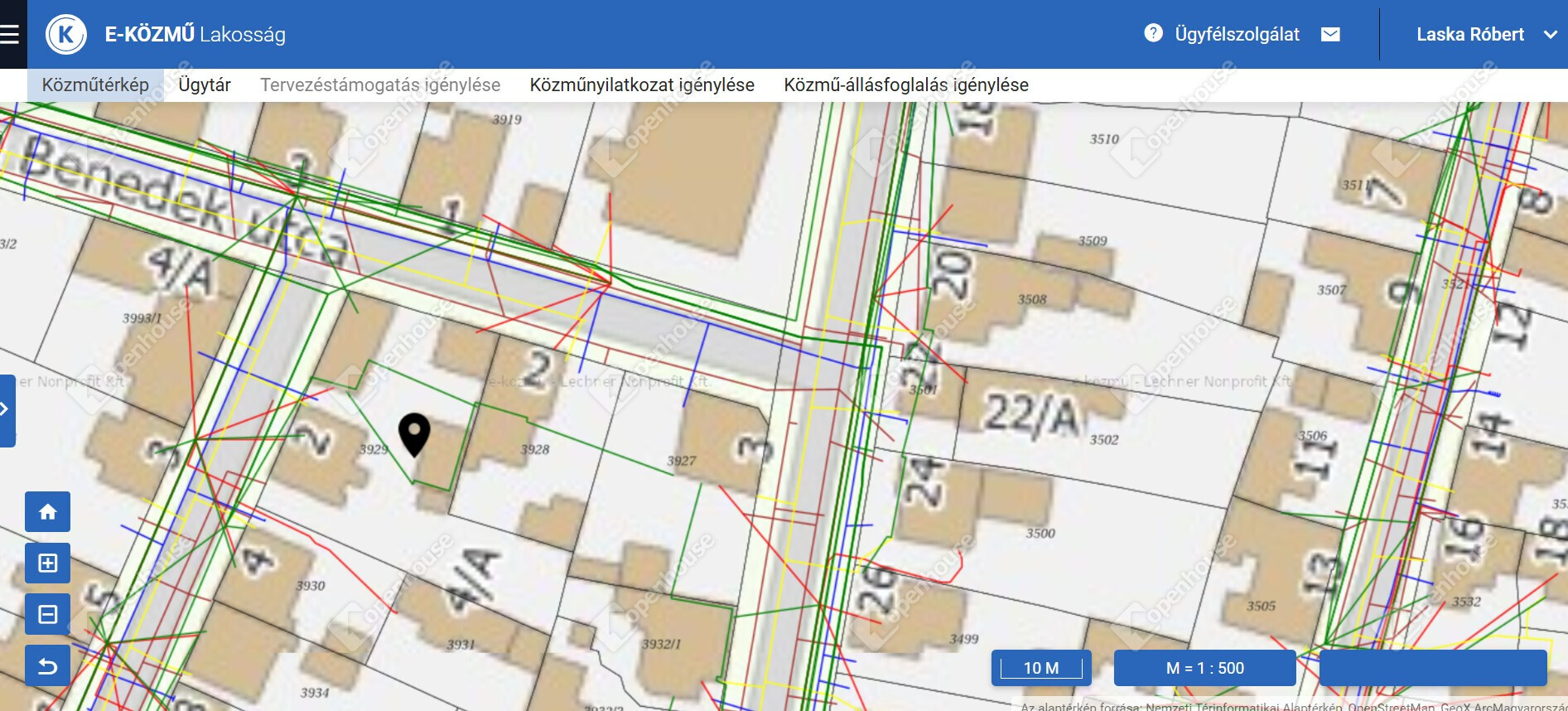
Task: Open the Laska Róbert user dropdown
Action: 1469,35
